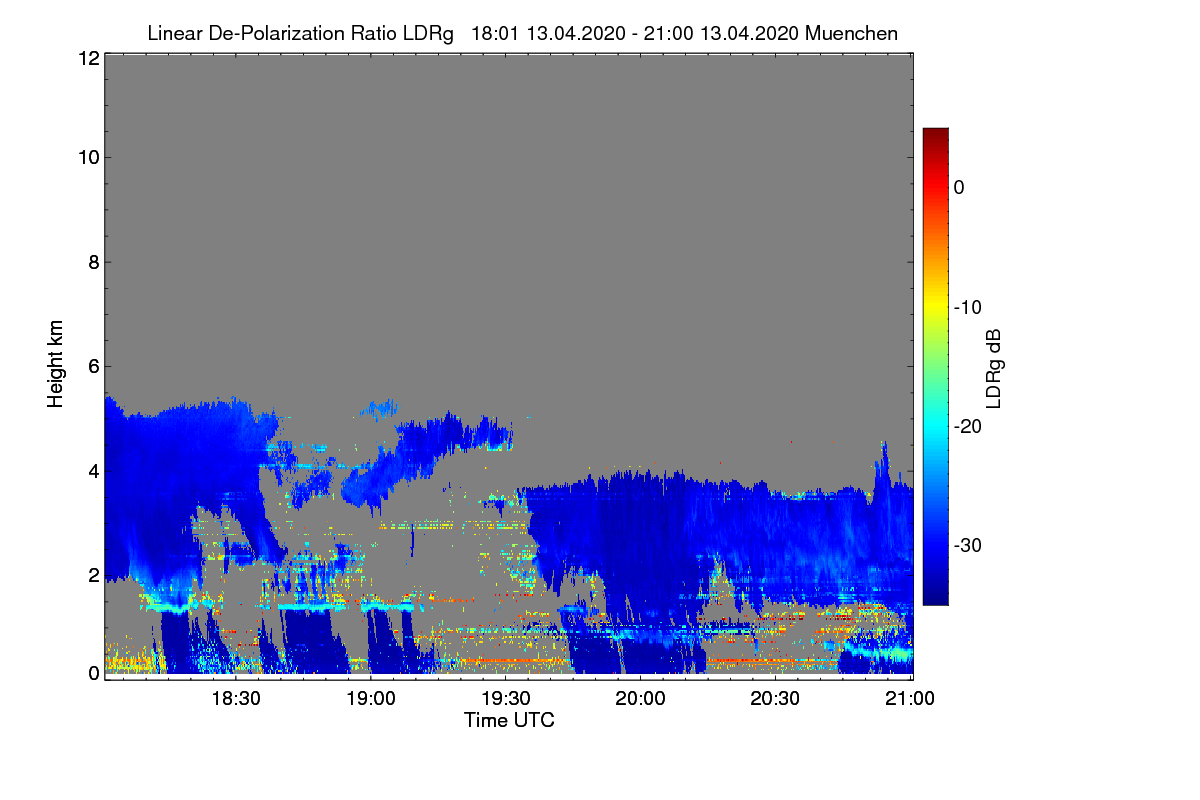This screenshot has width=1200, height=800.
Task: Click the '4' height tick label
Action: (x=93, y=471)
